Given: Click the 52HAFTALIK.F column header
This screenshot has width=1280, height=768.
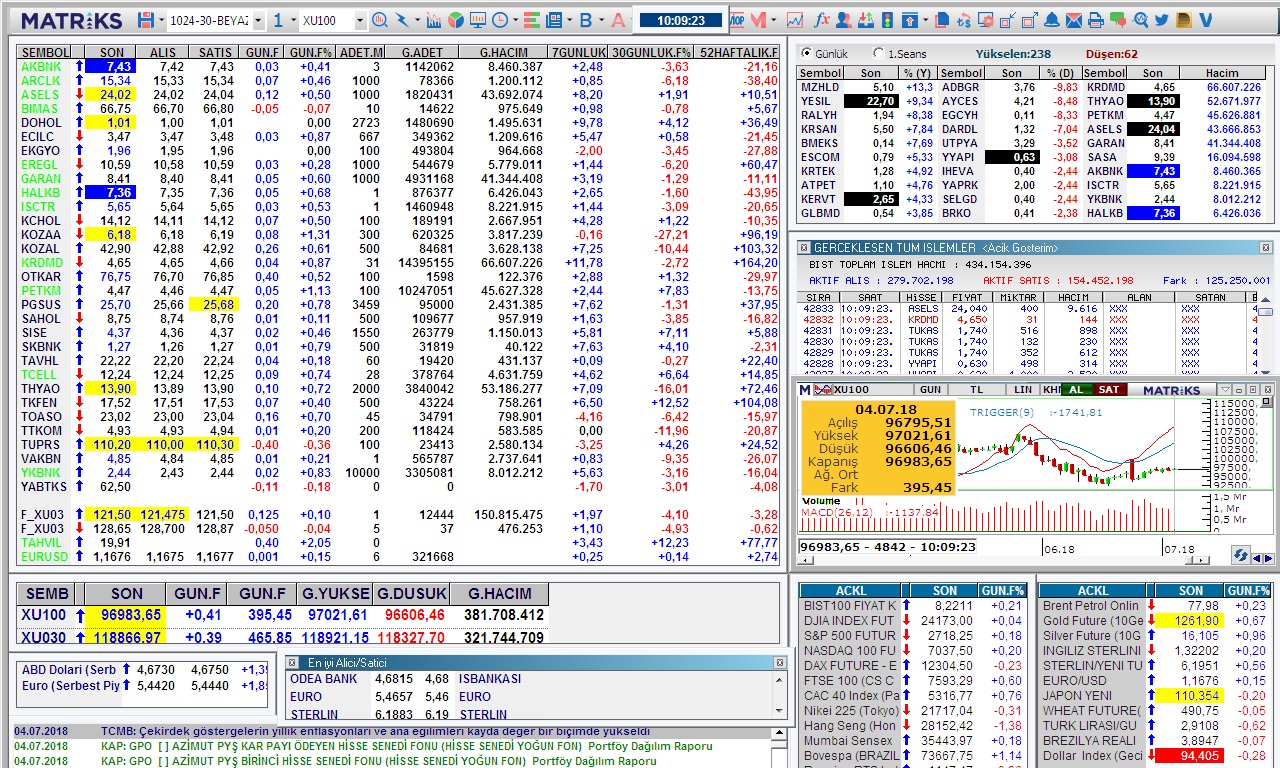Looking at the screenshot, I should click(738, 52).
